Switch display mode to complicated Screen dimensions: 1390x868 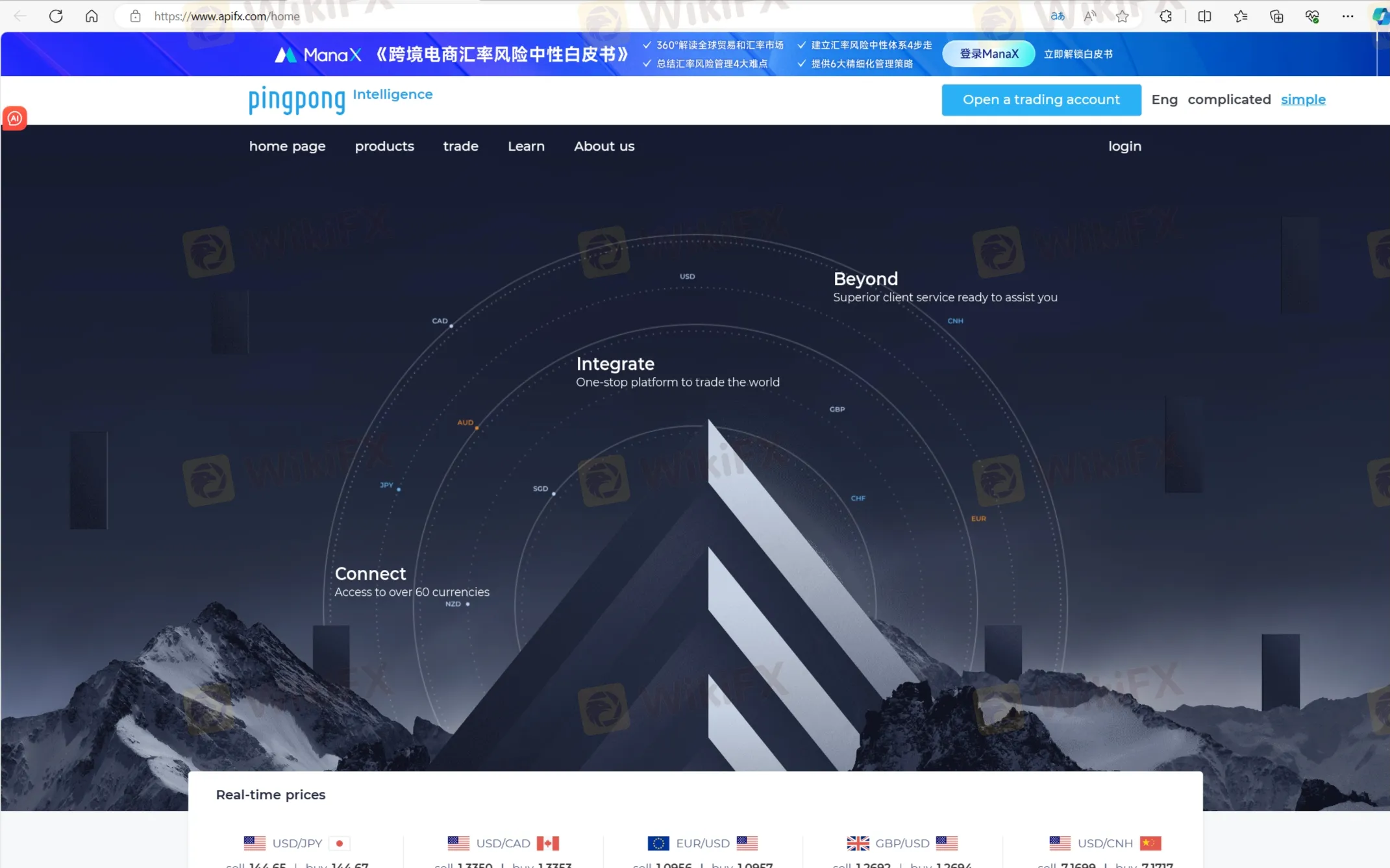(x=1229, y=99)
